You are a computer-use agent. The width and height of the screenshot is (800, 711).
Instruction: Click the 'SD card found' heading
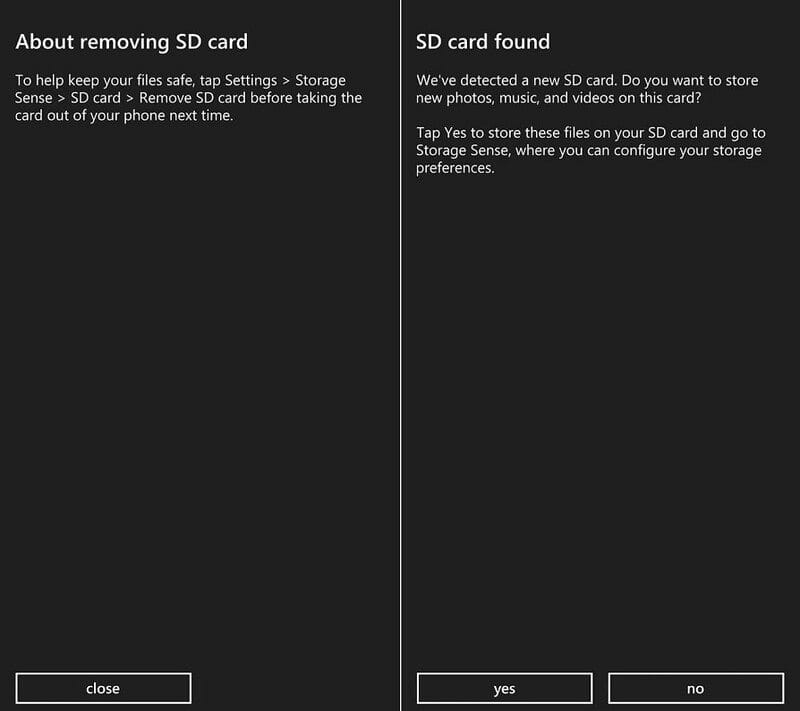coord(483,42)
